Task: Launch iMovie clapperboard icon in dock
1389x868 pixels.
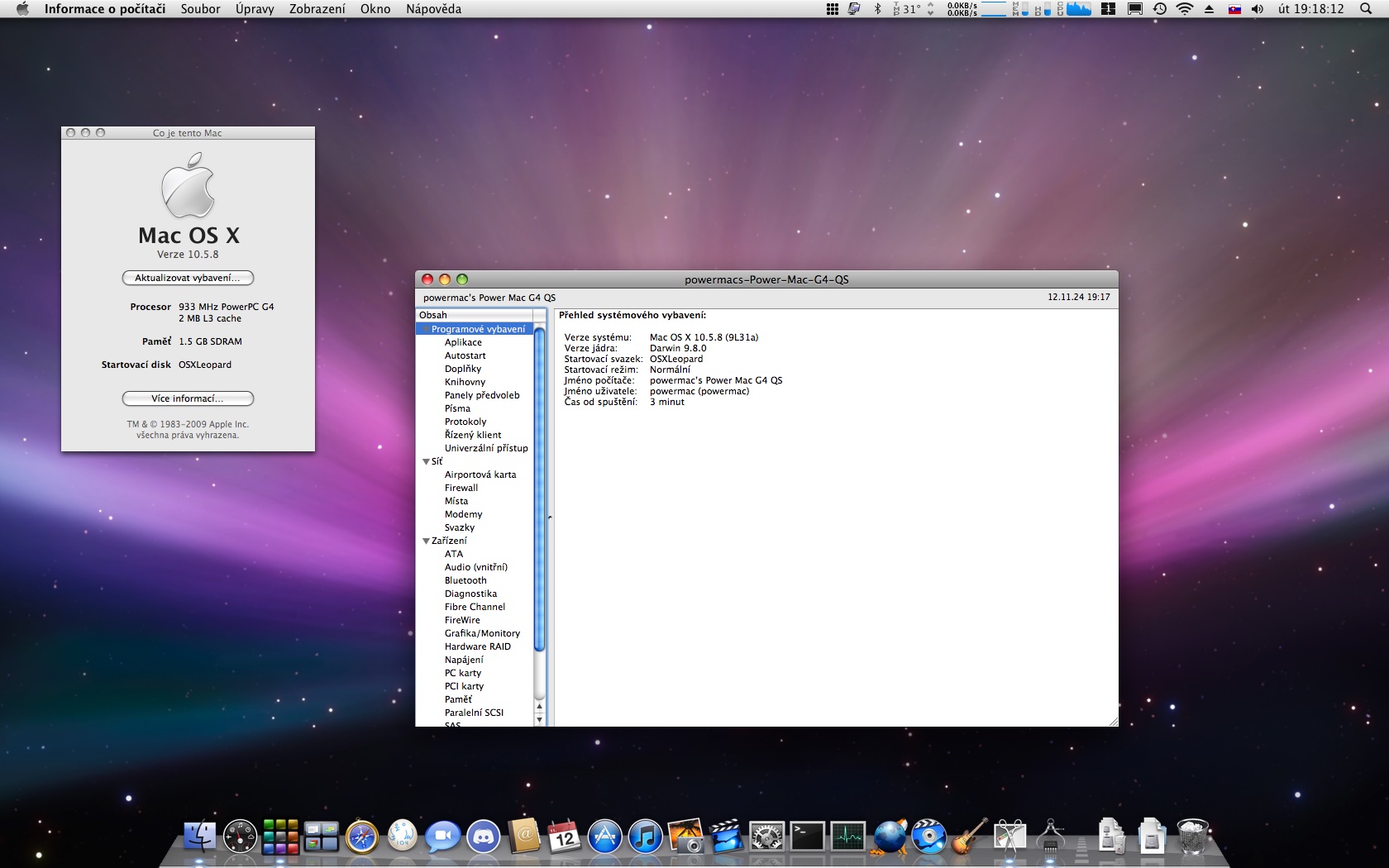Action: point(726,837)
